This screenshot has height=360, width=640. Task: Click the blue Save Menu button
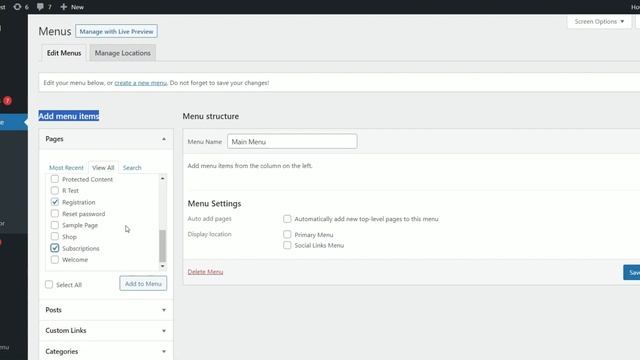[x=631, y=273]
